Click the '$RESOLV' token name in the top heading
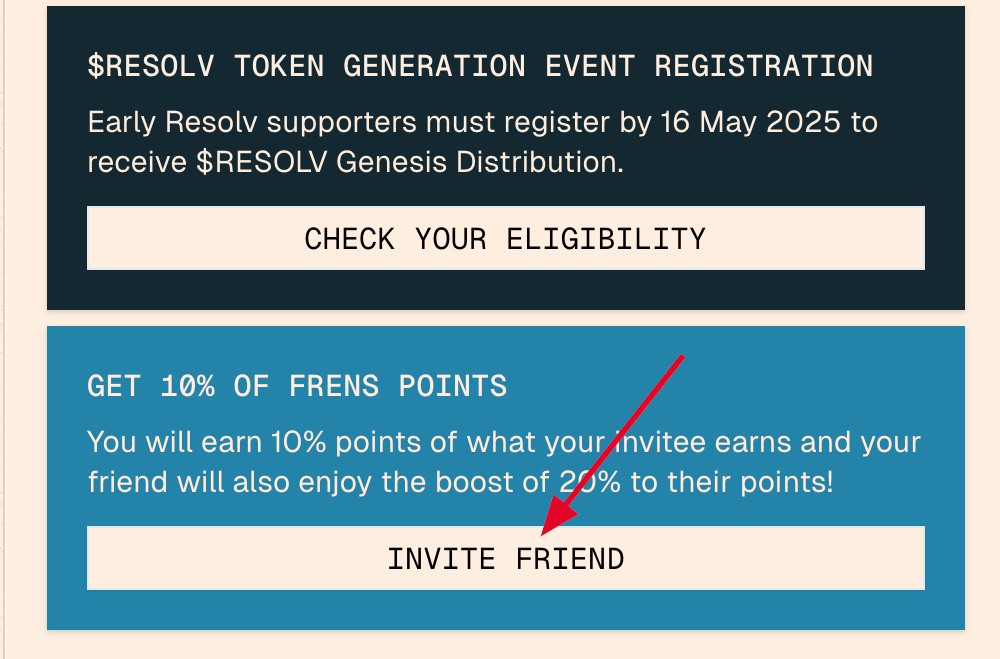The height and width of the screenshot is (659, 1000). pos(151,66)
